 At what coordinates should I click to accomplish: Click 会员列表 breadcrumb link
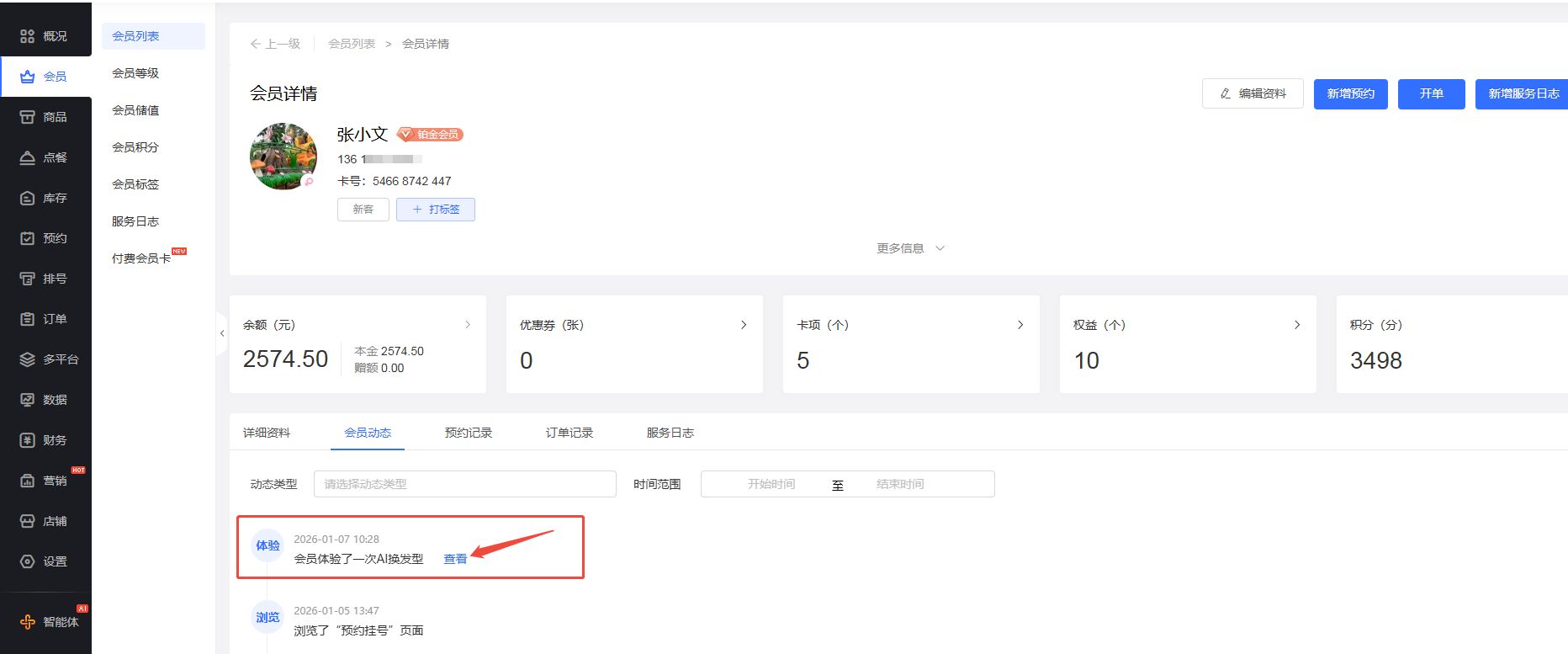(x=352, y=44)
